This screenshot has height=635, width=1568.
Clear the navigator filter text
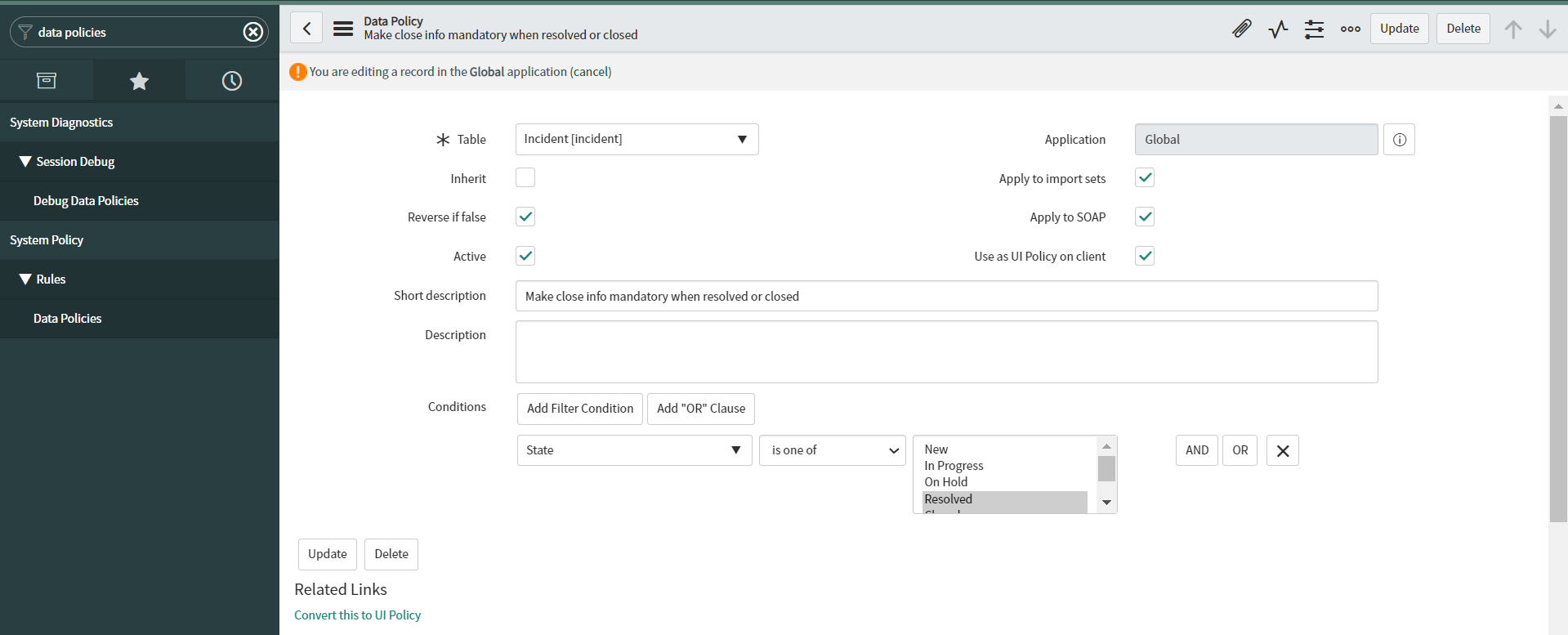(253, 32)
